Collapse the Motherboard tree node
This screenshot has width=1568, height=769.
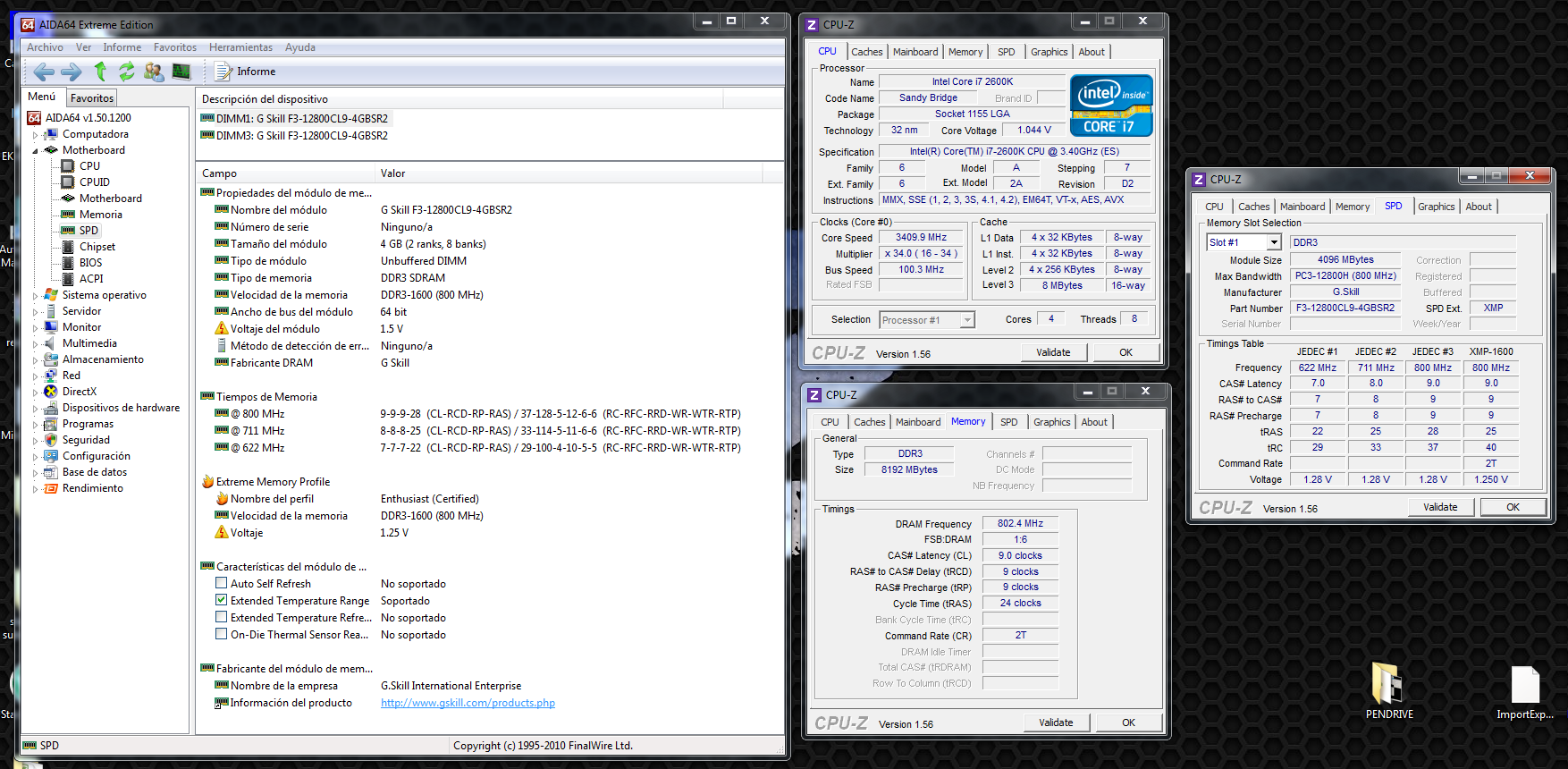(35, 151)
